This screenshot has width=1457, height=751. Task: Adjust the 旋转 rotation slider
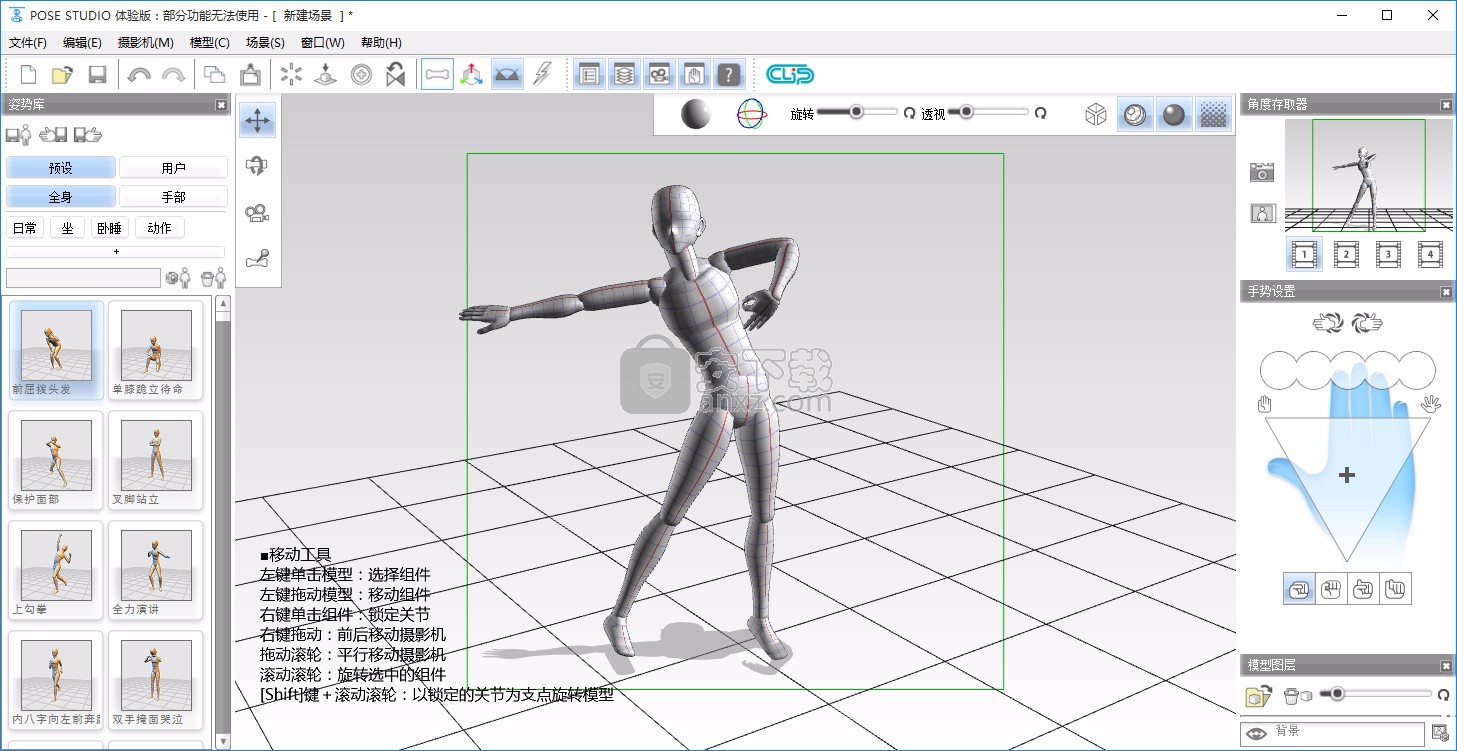pyautogui.click(x=858, y=112)
